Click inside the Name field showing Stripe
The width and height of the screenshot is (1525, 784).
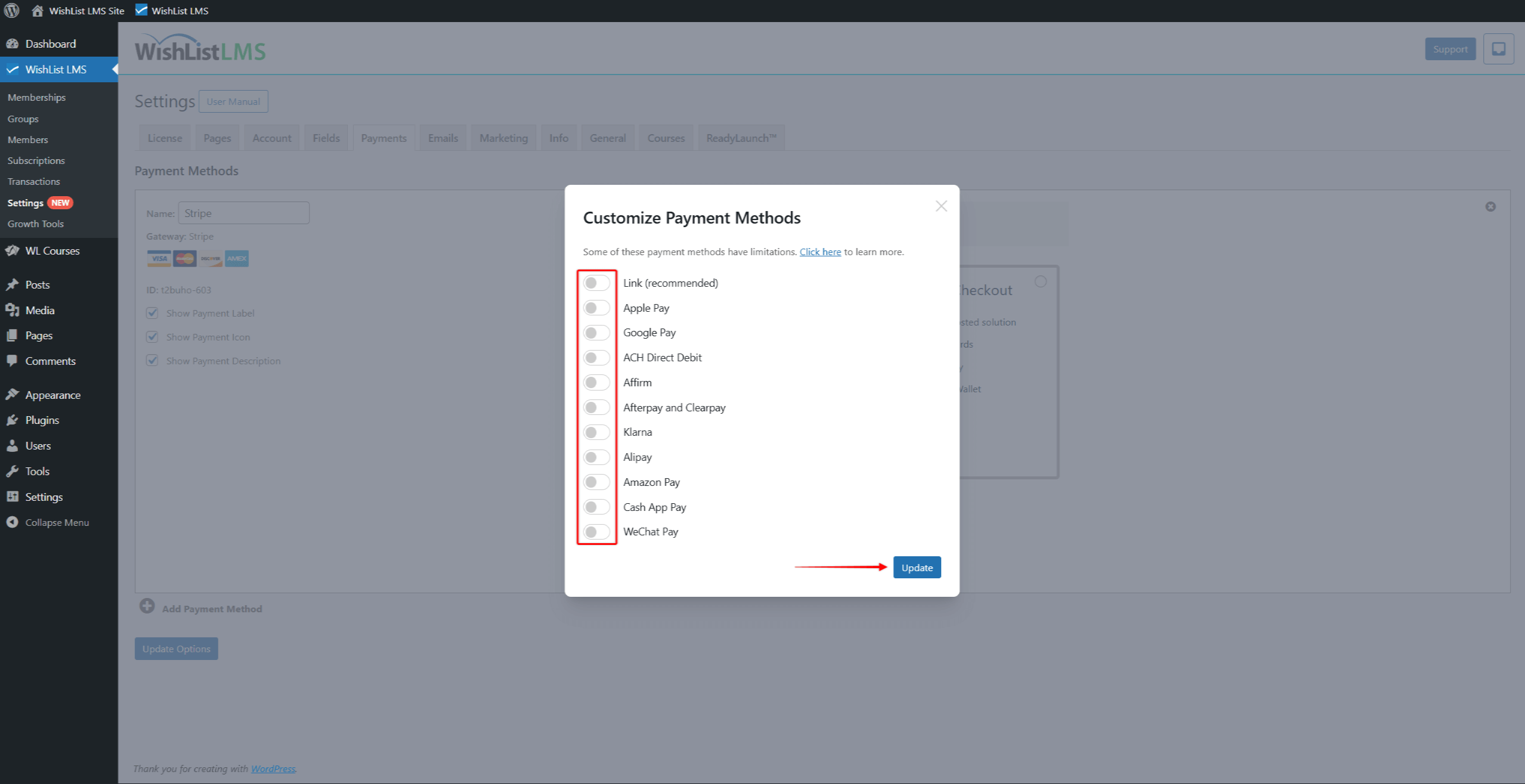[x=243, y=213]
